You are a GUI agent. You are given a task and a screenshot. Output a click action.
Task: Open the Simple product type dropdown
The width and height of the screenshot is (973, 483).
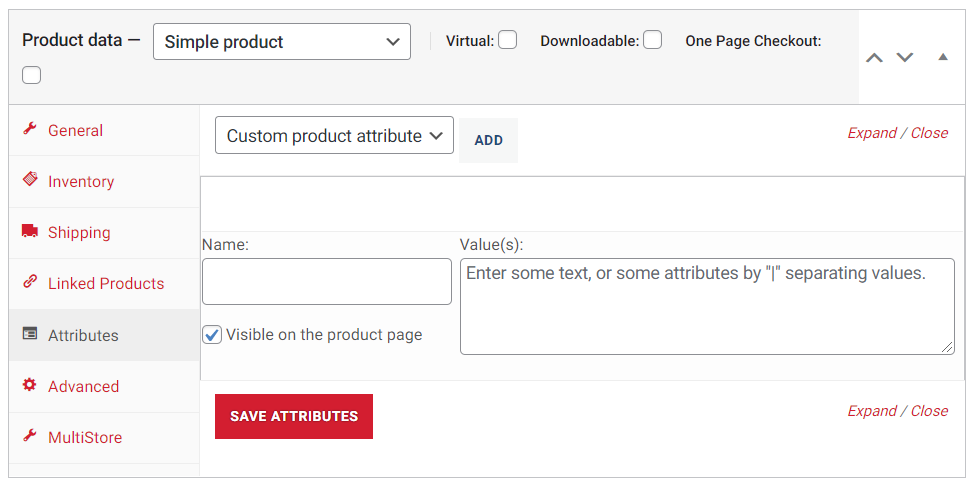click(282, 42)
